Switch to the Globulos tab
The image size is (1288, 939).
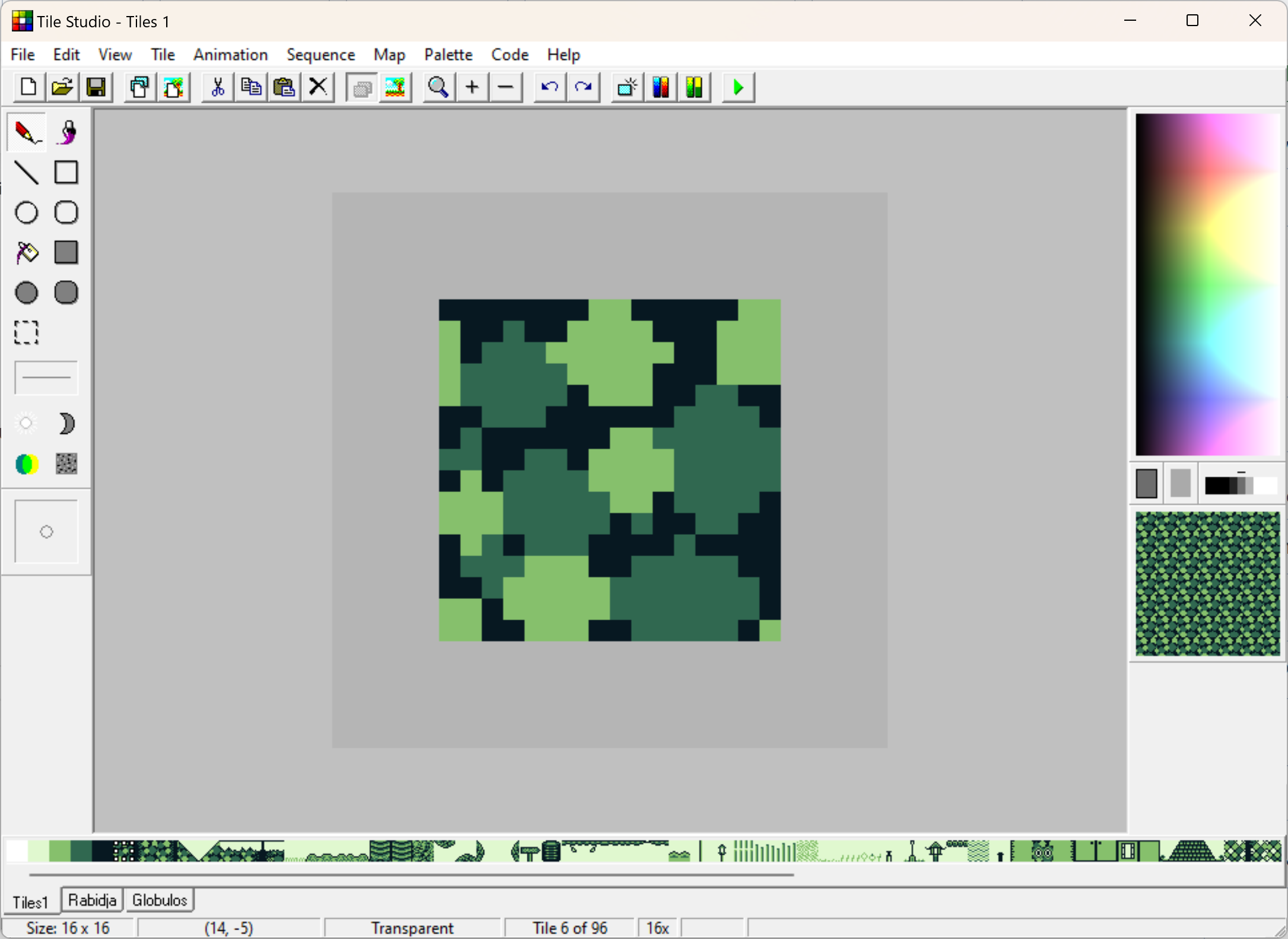[x=159, y=900]
